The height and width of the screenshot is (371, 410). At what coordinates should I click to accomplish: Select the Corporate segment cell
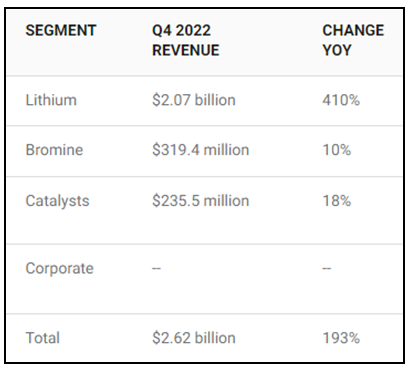(60, 269)
